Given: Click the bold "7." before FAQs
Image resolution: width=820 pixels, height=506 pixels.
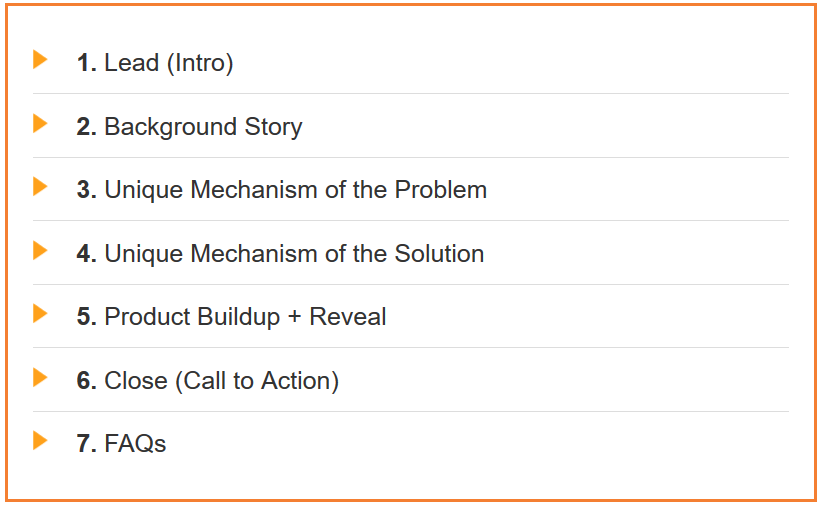Looking at the screenshot, I should (x=87, y=444).
